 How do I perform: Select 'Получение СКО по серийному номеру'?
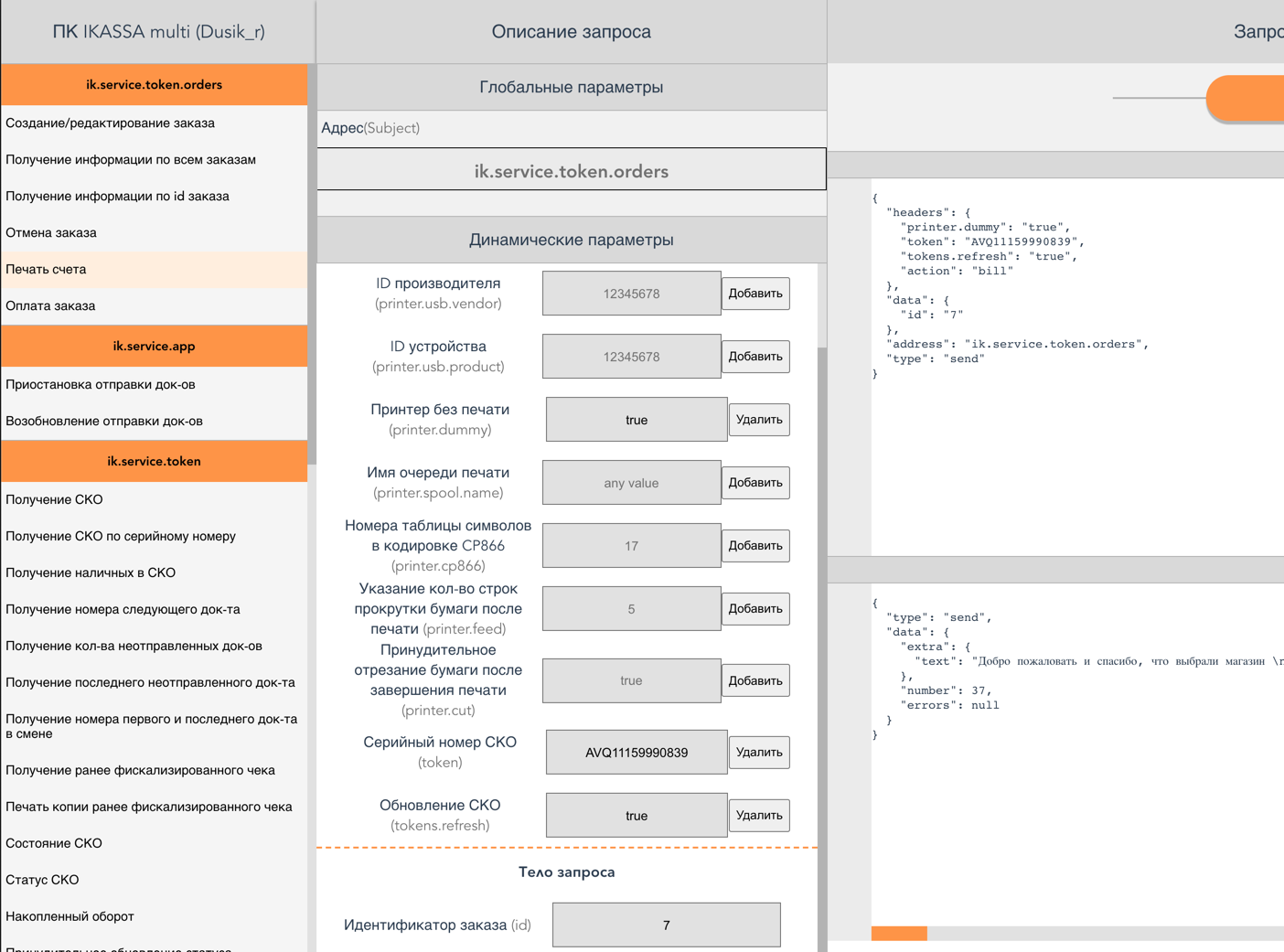121,537
